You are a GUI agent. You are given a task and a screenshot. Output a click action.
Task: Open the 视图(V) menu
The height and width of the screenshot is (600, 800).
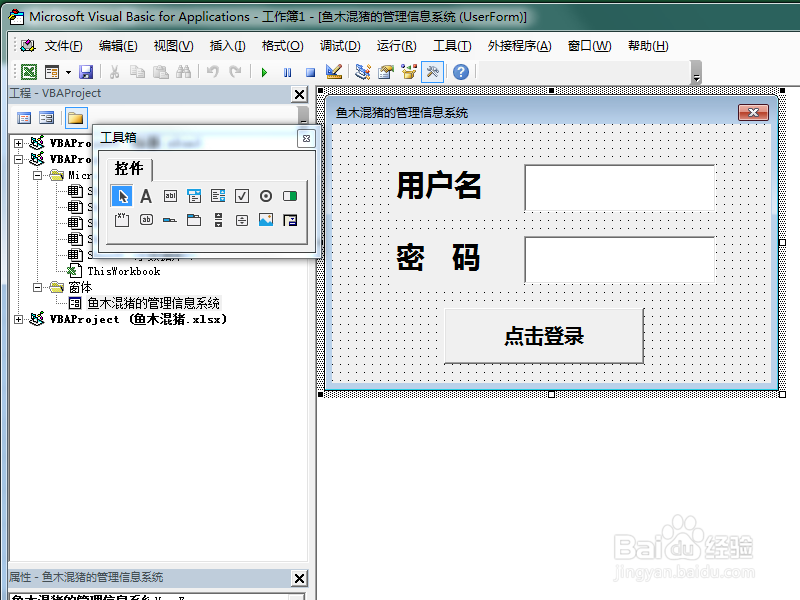click(173, 46)
